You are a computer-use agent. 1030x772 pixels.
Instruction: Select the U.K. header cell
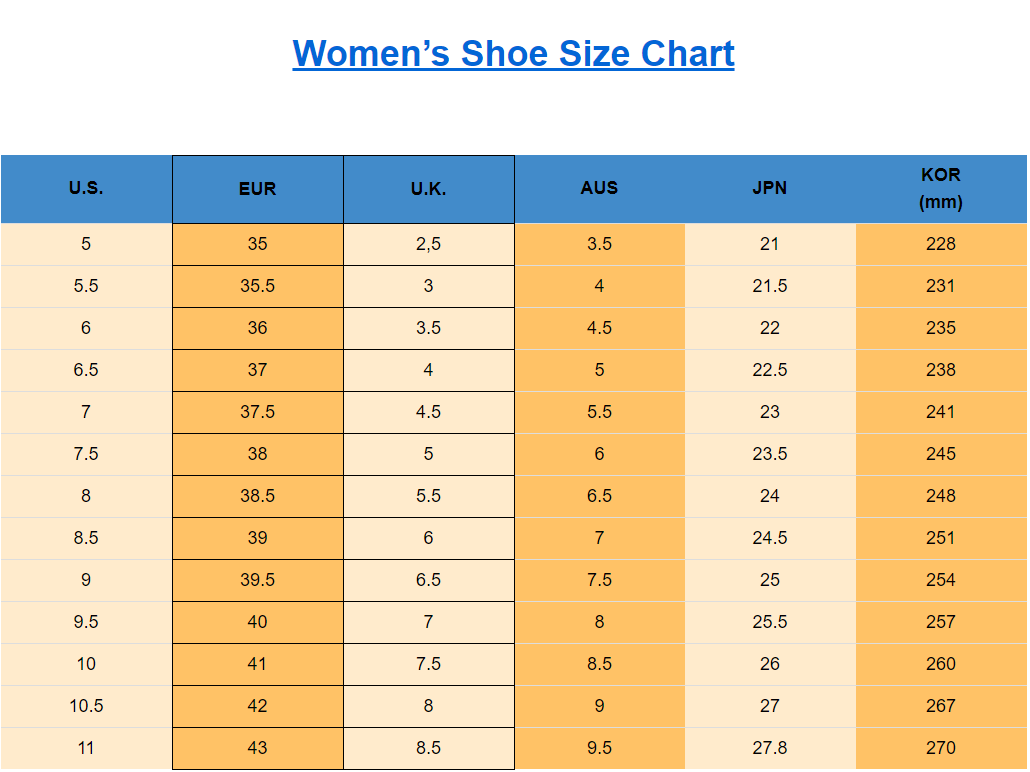point(428,189)
